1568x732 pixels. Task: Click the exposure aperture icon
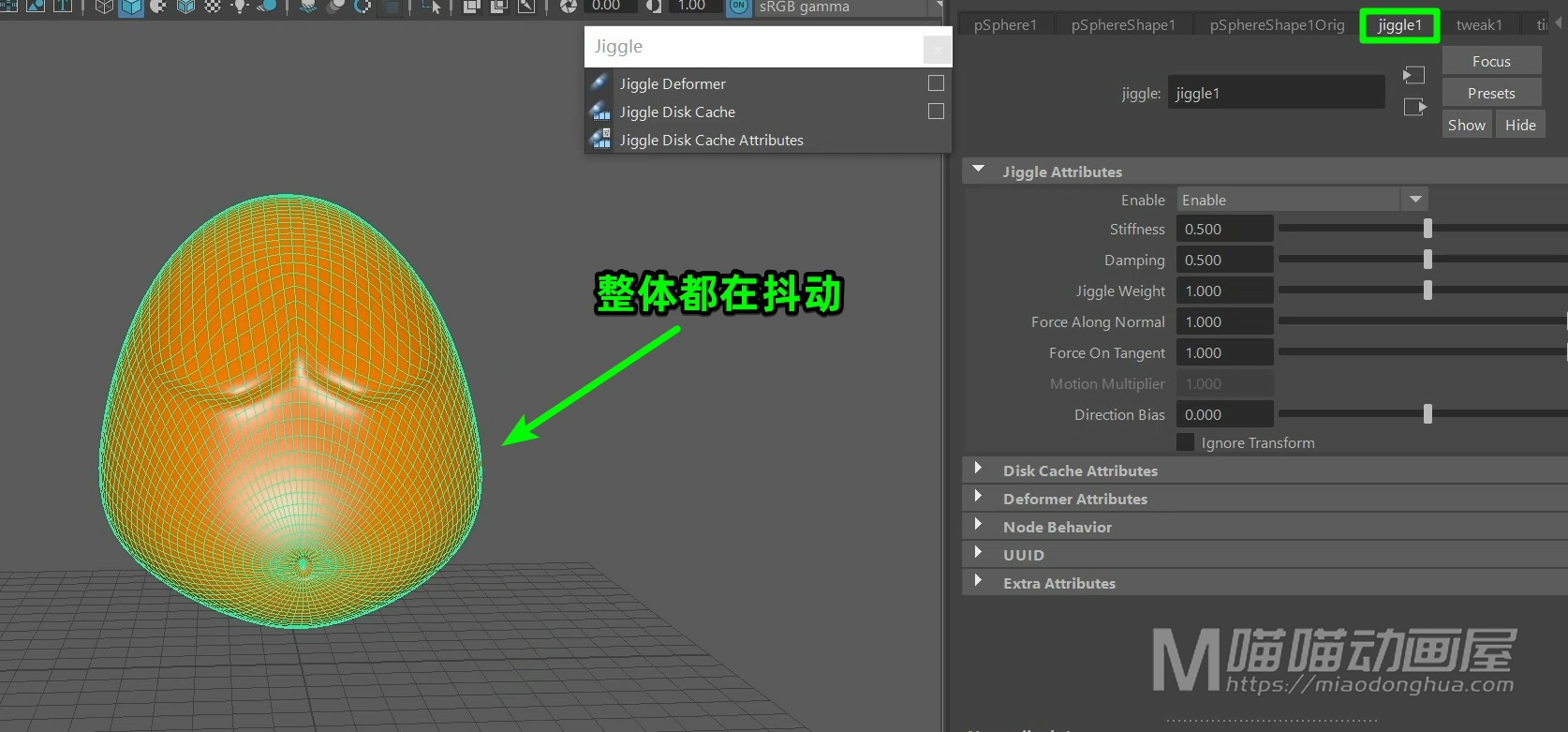pyautogui.click(x=569, y=7)
